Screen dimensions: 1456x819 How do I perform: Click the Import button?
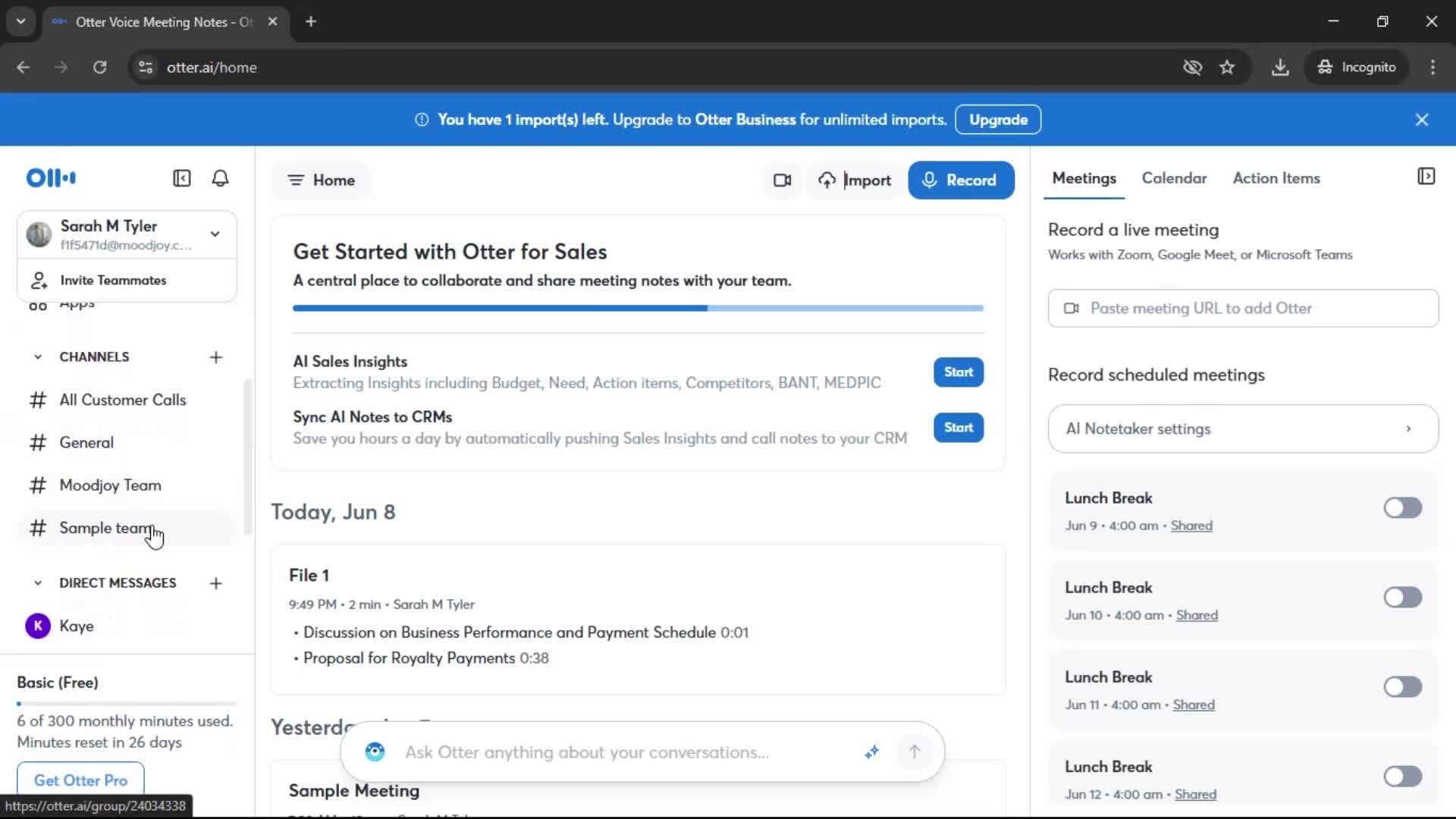[x=855, y=180]
